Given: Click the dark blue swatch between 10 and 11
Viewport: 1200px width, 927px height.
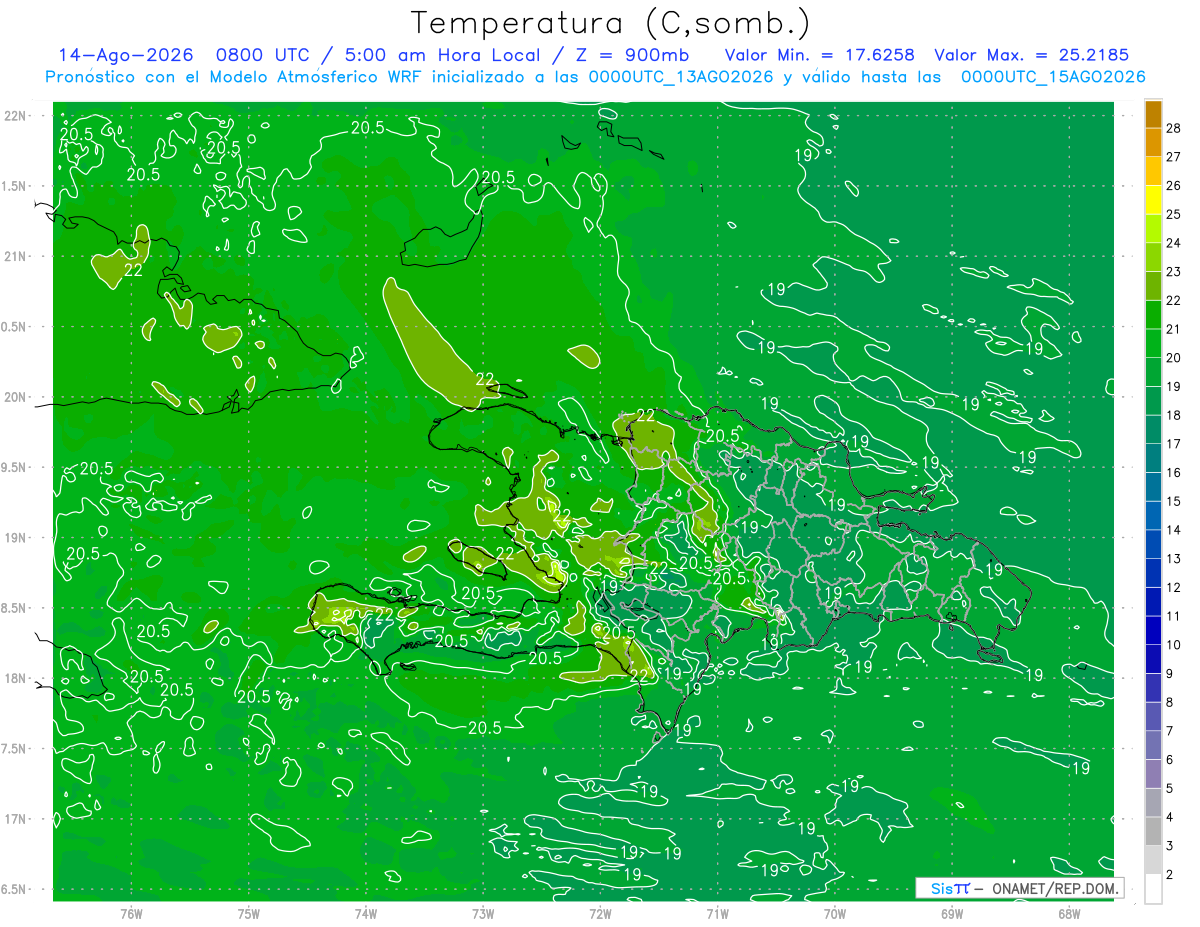Looking at the screenshot, I should (1153, 631).
